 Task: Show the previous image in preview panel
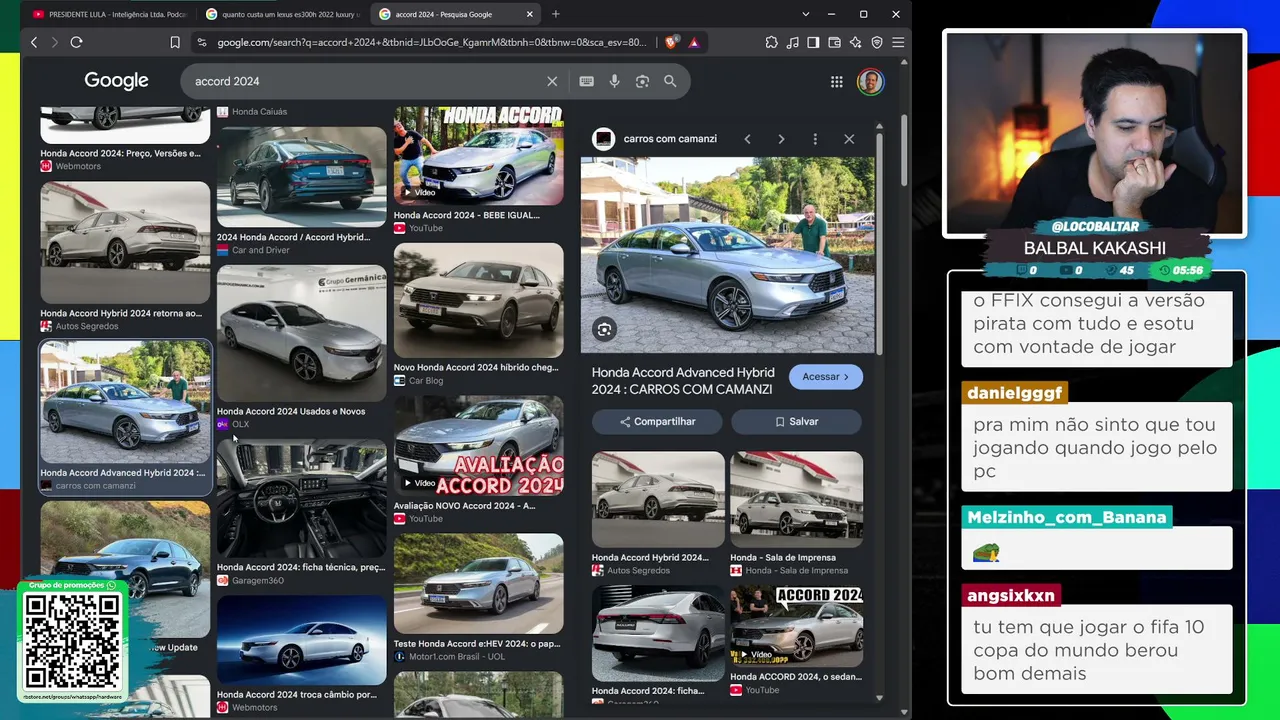tap(747, 139)
